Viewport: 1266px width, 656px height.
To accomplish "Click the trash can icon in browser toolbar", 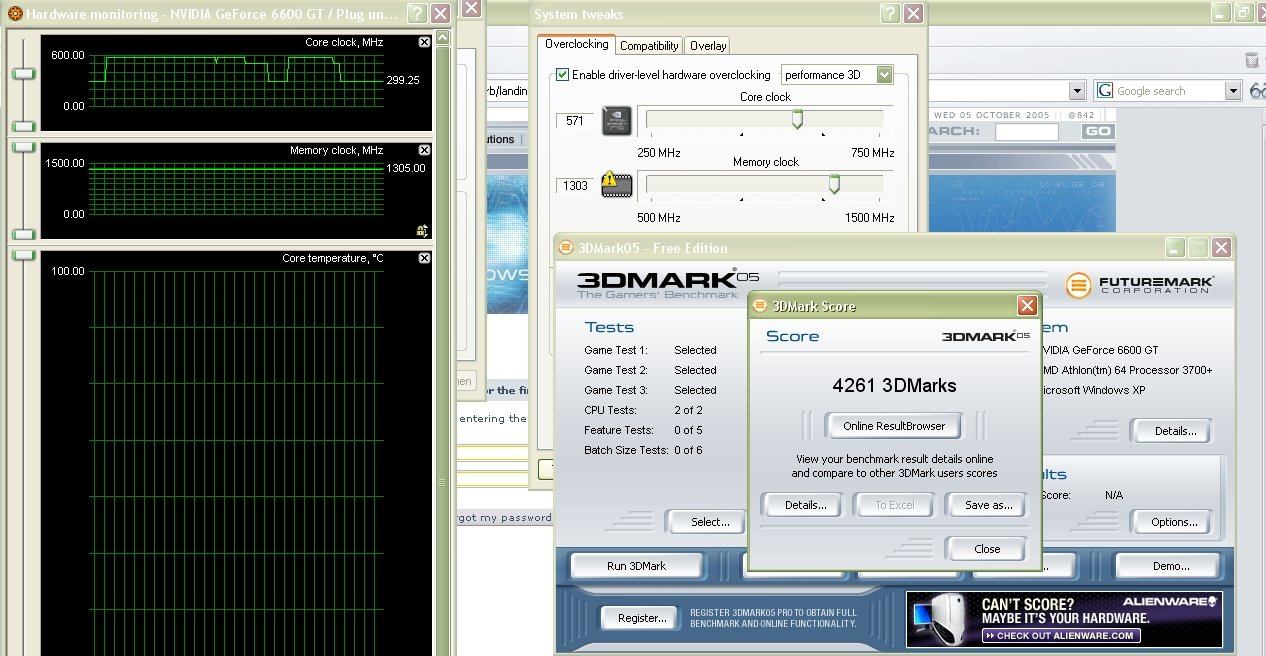I will 1252,61.
